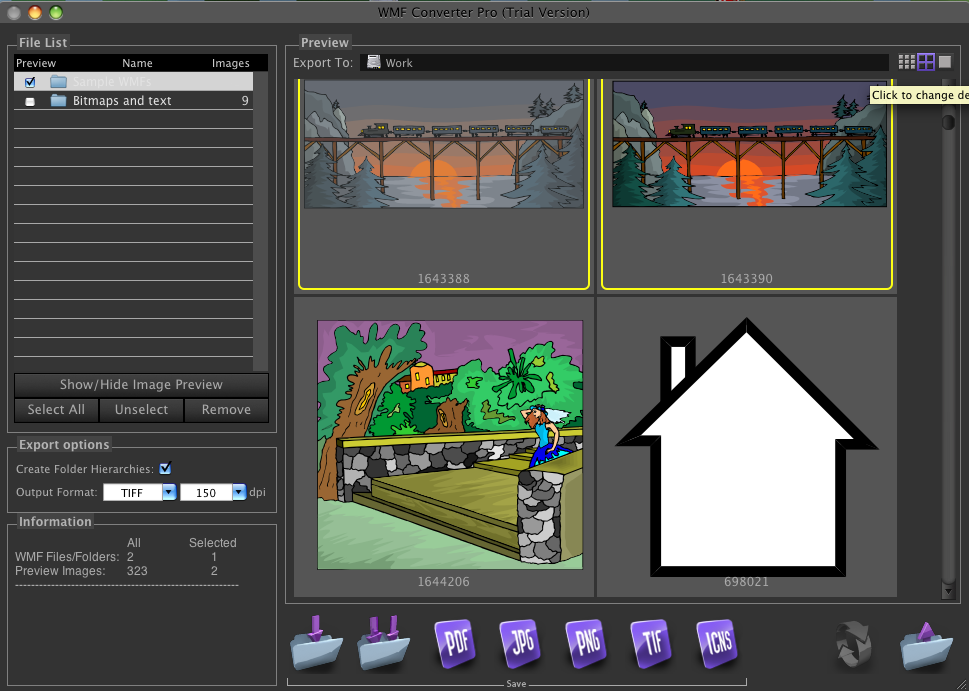Click the Show/Hide Image Preview button
This screenshot has width=969, height=691.
coord(141,385)
